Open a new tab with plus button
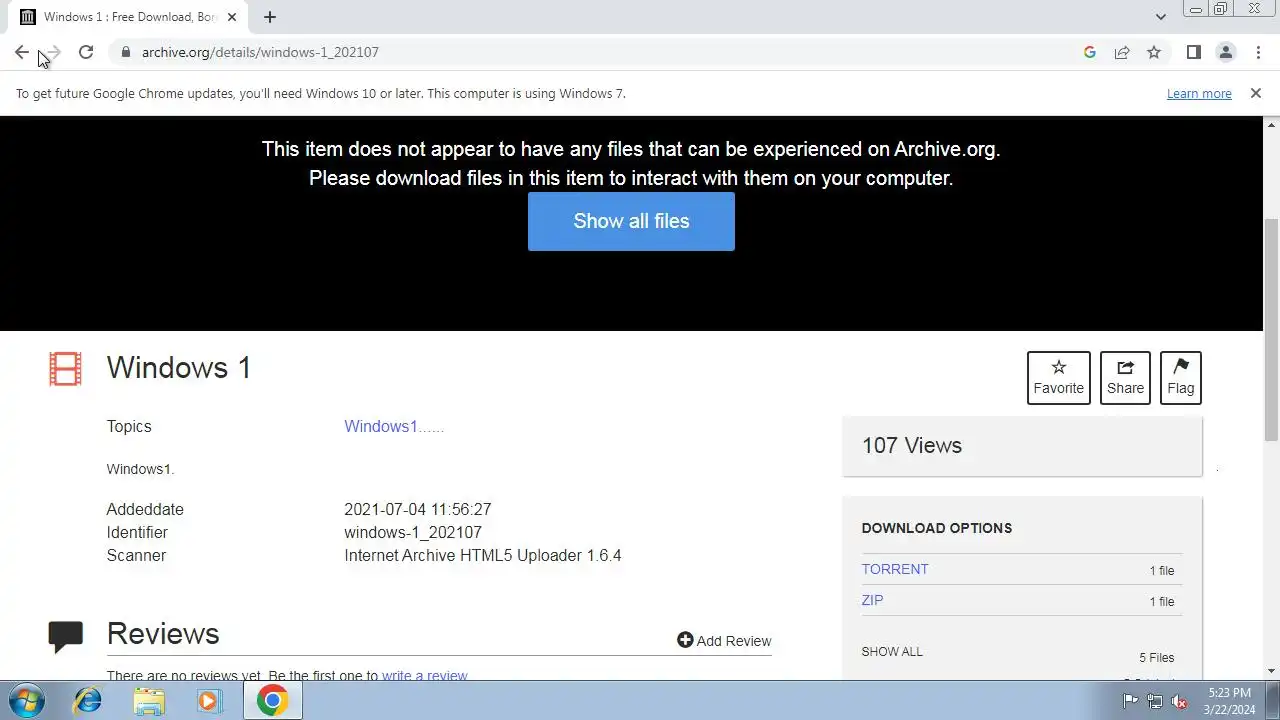The image size is (1280, 720). pyautogui.click(x=269, y=17)
